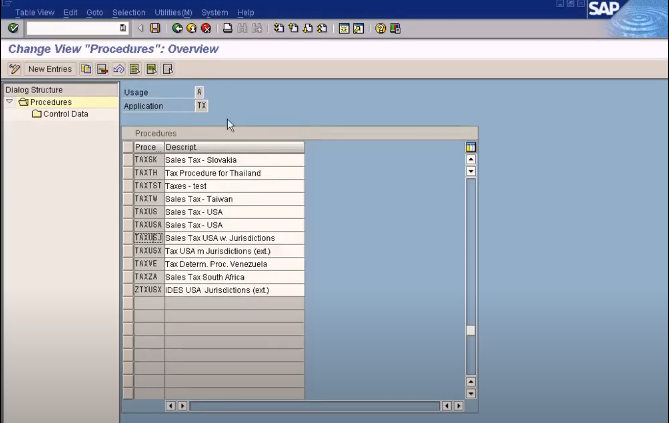Open the Help menu
The image size is (669, 423).
coord(246,12)
